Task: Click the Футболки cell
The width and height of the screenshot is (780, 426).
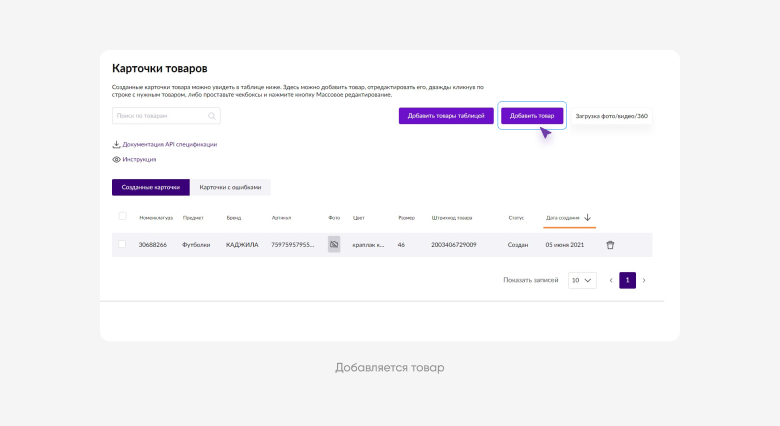Action: pos(196,245)
